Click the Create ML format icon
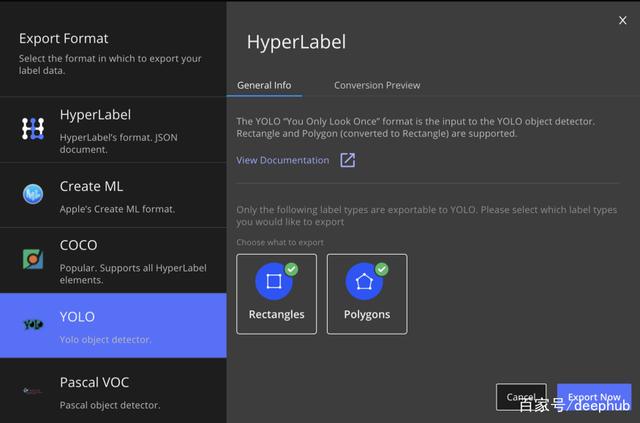640x423 pixels. (x=33, y=194)
